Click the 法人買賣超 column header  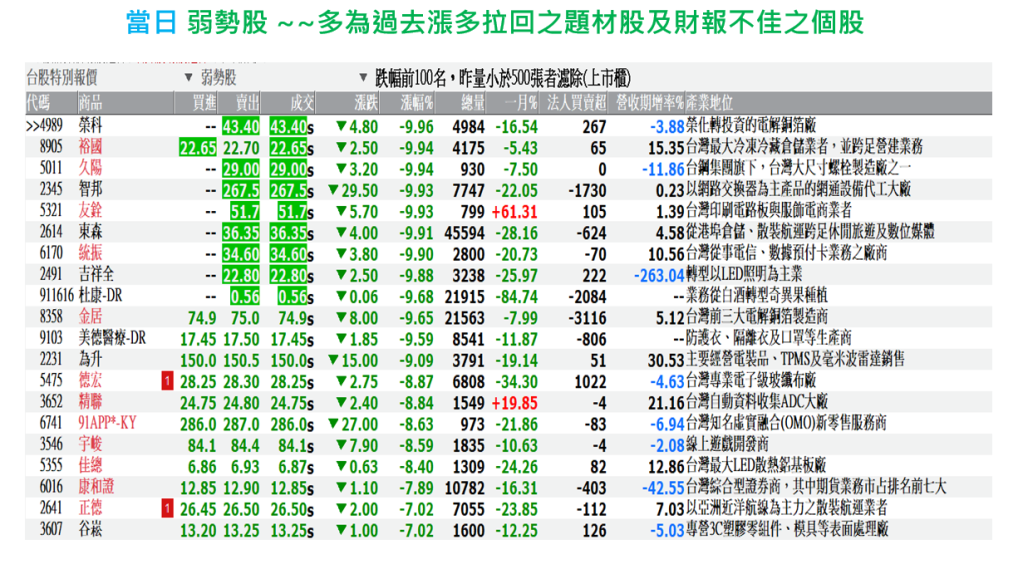point(576,103)
